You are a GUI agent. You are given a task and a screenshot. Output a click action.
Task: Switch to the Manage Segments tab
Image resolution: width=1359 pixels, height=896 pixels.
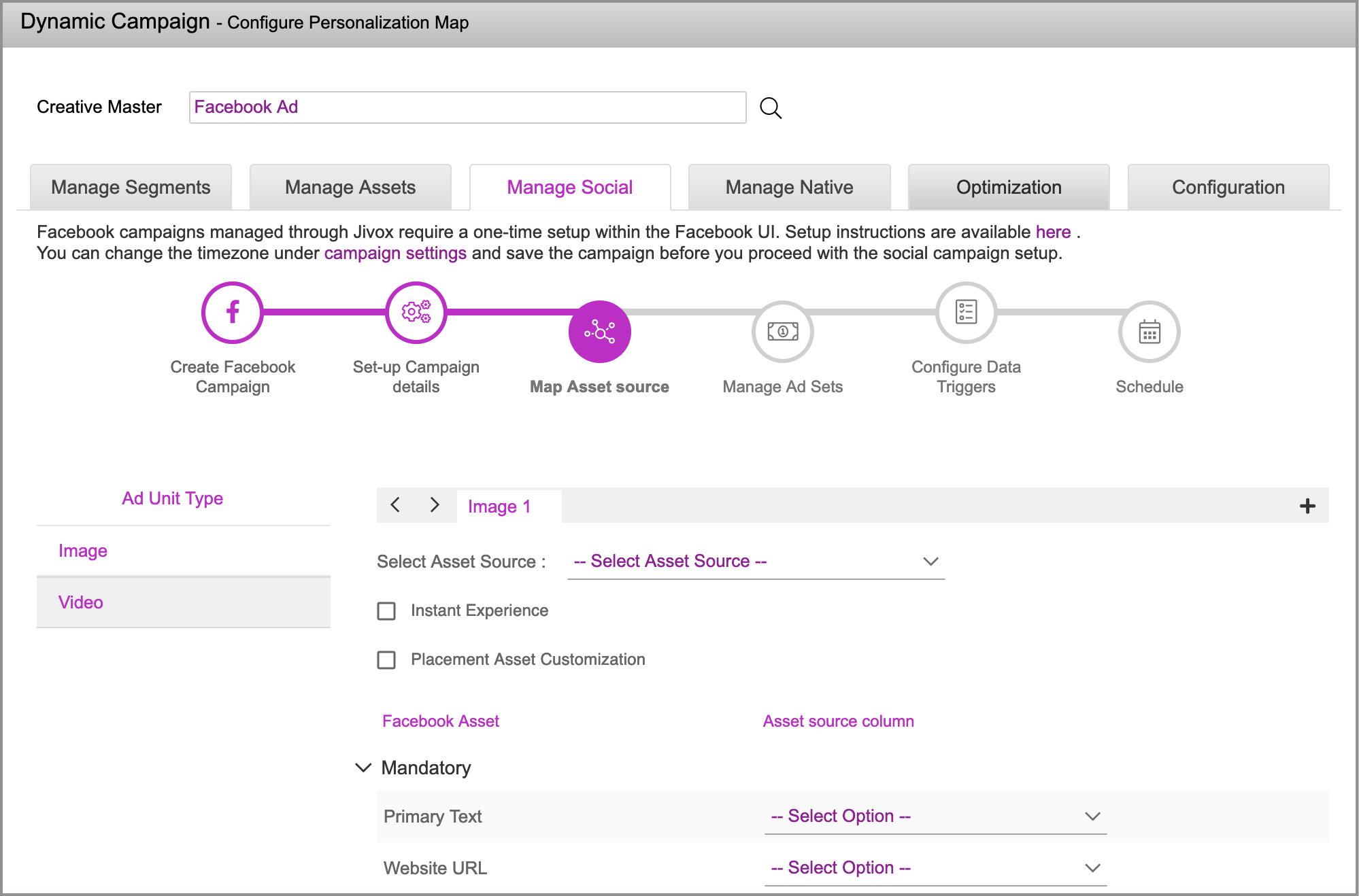[x=131, y=187]
